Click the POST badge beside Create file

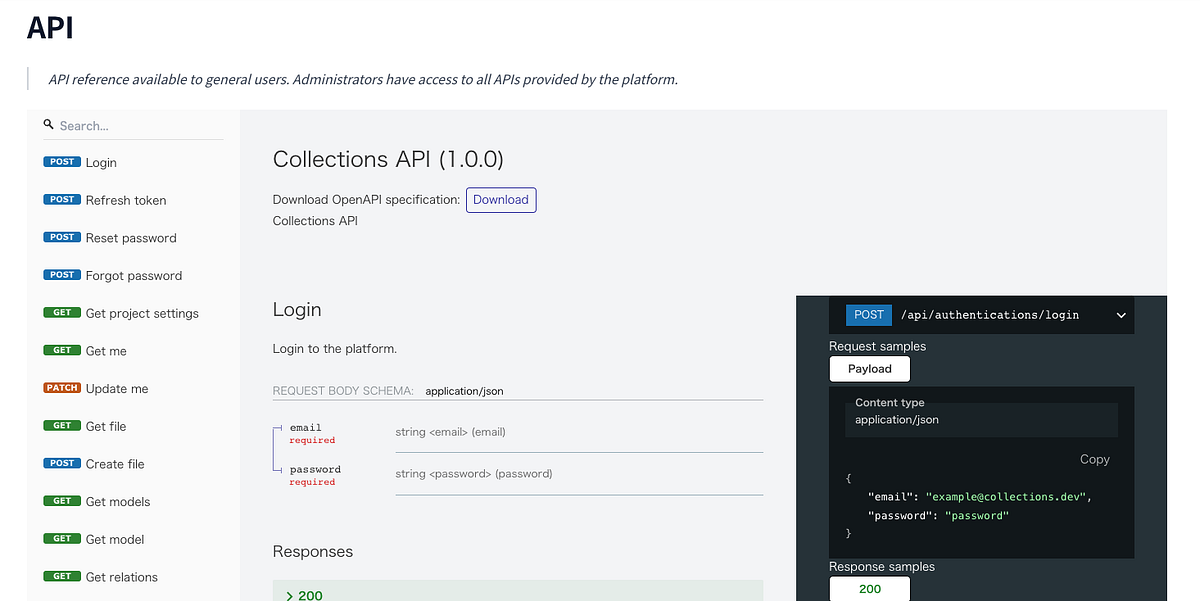[62, 464]
